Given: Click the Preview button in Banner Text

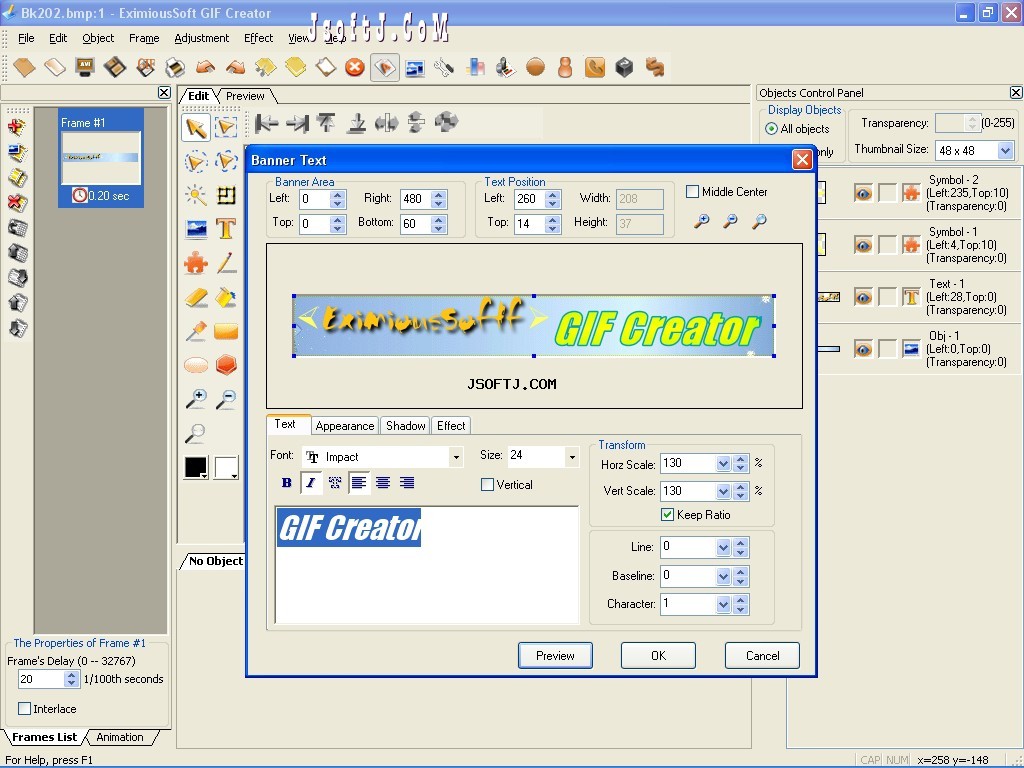Looking at the screenshot, I should (x=555, y=656).
